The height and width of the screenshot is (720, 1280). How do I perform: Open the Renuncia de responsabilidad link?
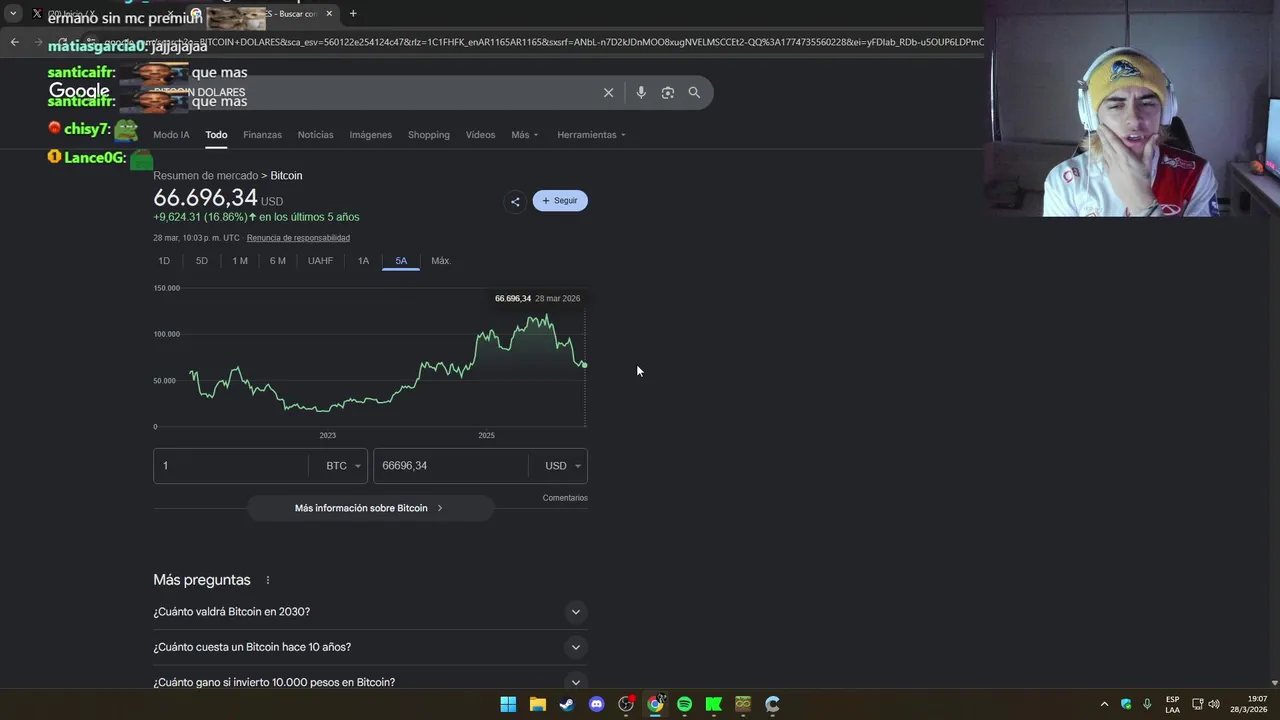tap(298, 238)
